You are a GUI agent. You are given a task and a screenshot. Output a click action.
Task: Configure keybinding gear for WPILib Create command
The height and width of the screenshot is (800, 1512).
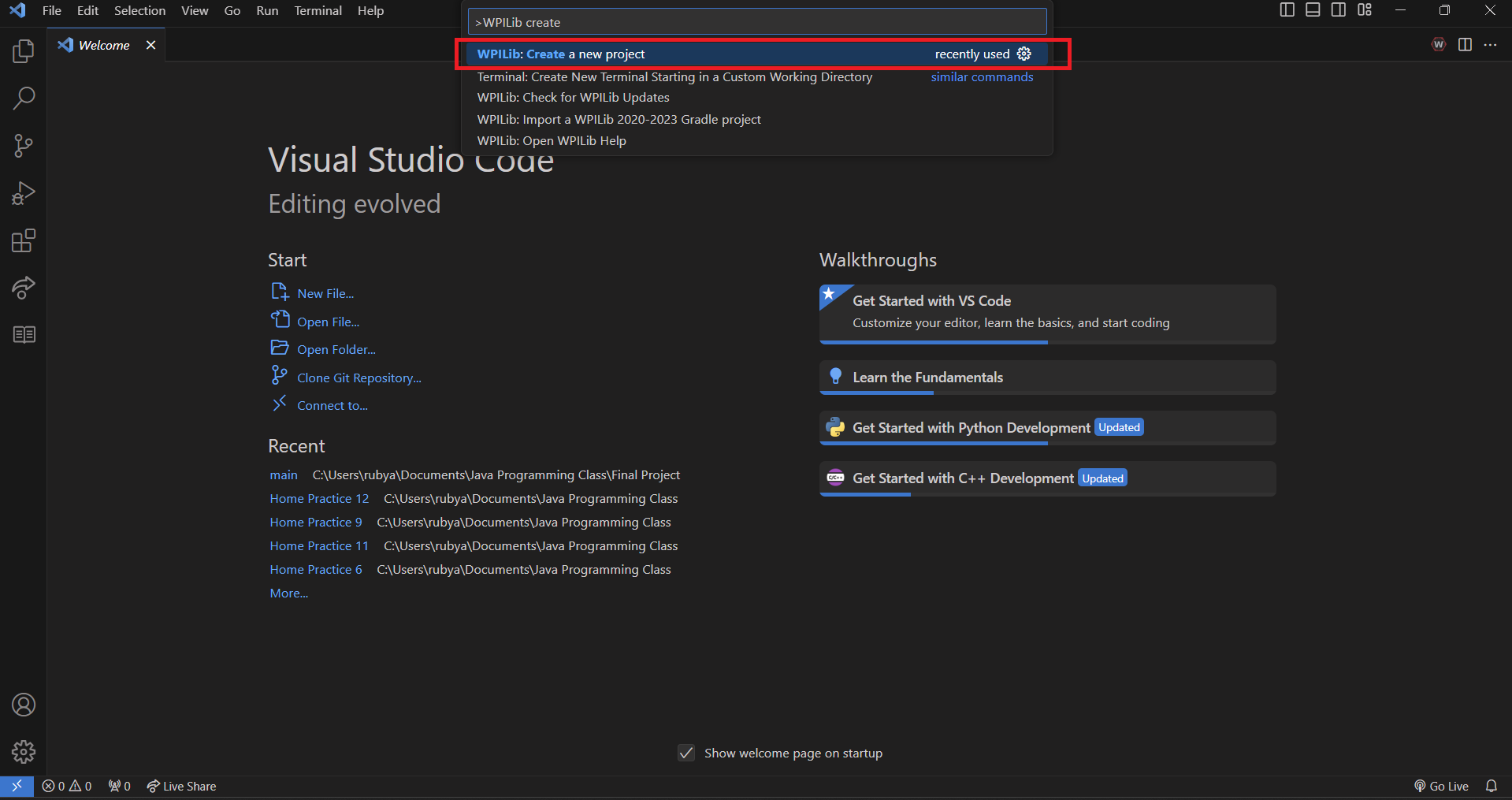coord(1024,54)
